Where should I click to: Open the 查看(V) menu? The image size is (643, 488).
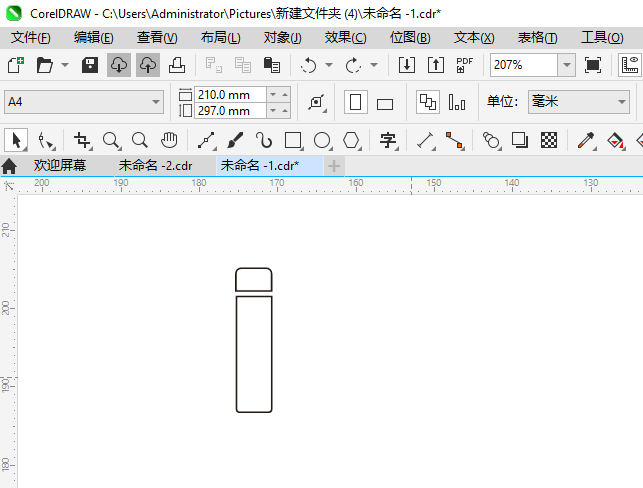coord(157,38)
